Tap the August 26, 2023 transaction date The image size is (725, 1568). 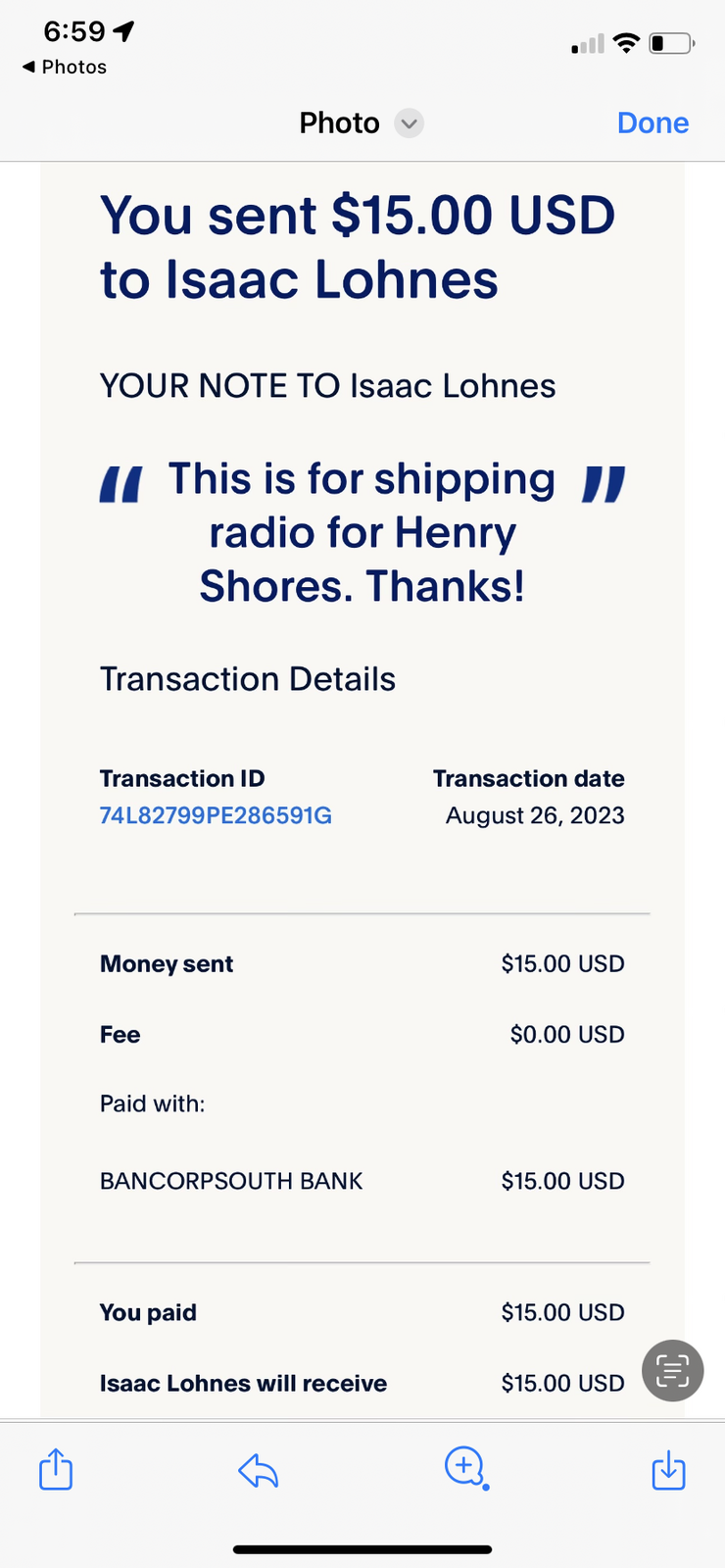[534, 815]
